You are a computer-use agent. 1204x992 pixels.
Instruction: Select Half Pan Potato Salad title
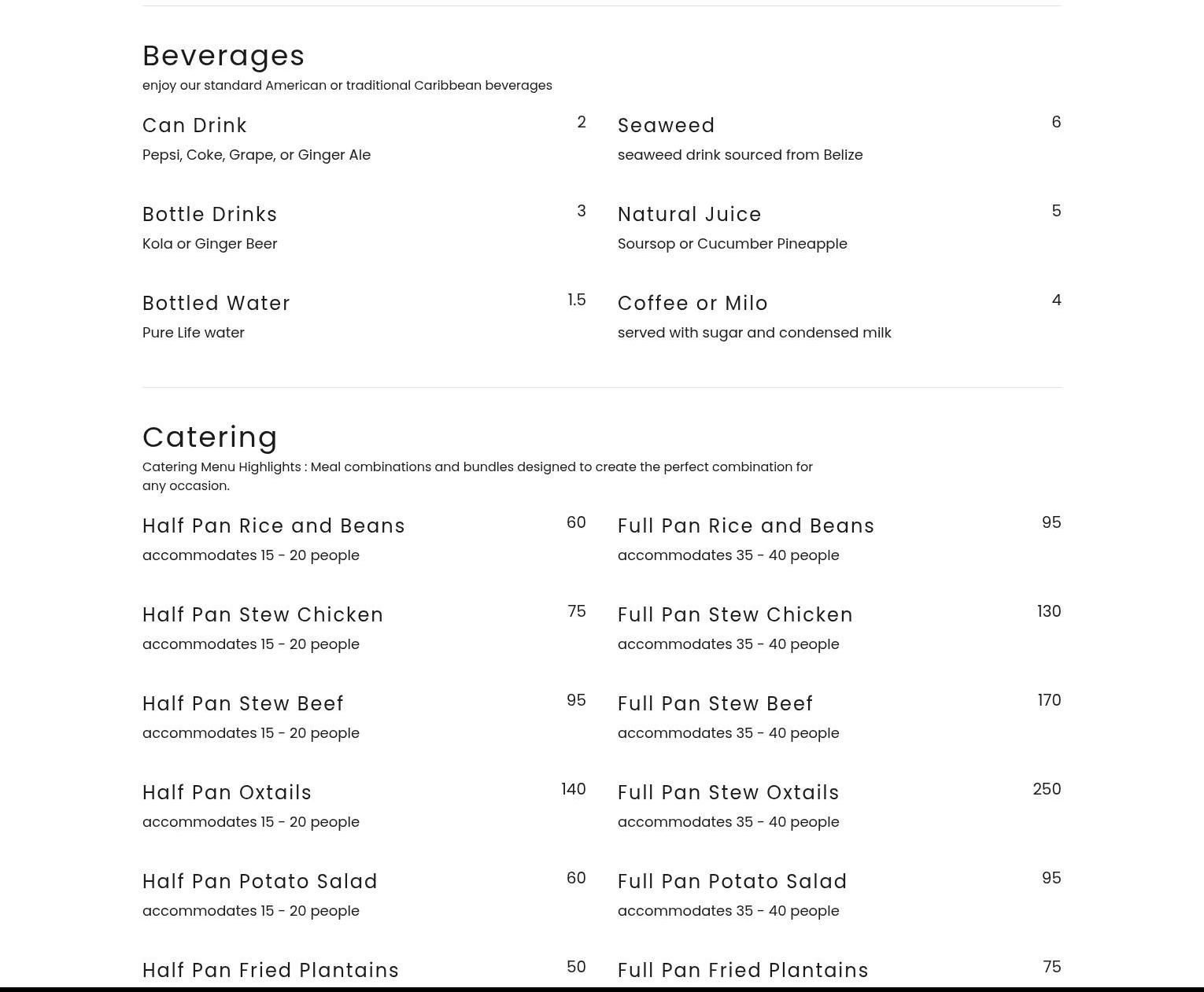click(x=260, y=882)
